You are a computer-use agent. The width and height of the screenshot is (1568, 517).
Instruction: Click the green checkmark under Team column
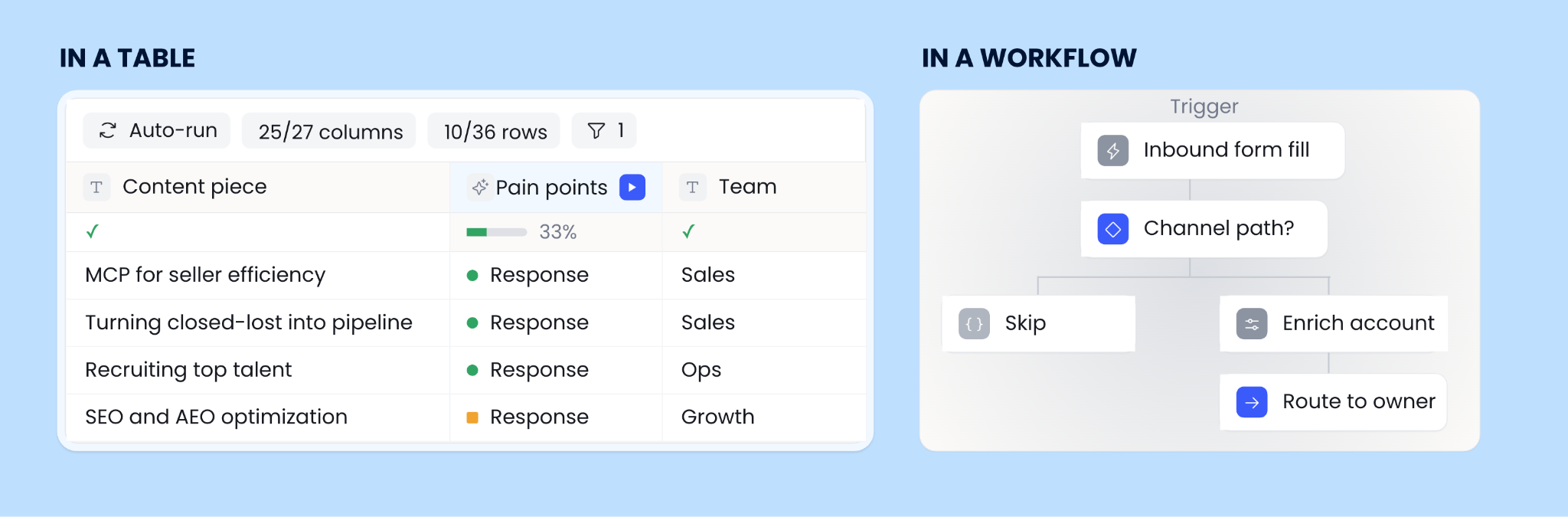point(688,231)
